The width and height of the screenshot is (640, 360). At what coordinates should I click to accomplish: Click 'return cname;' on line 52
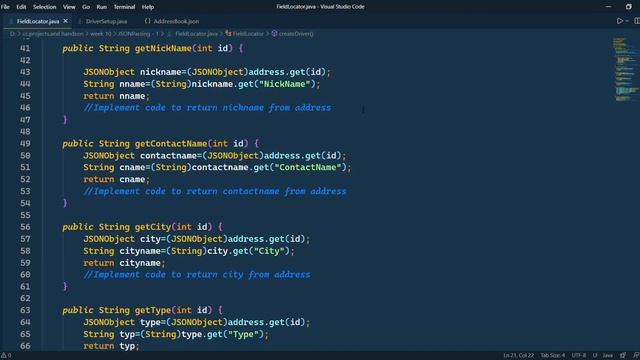(116, 179)
